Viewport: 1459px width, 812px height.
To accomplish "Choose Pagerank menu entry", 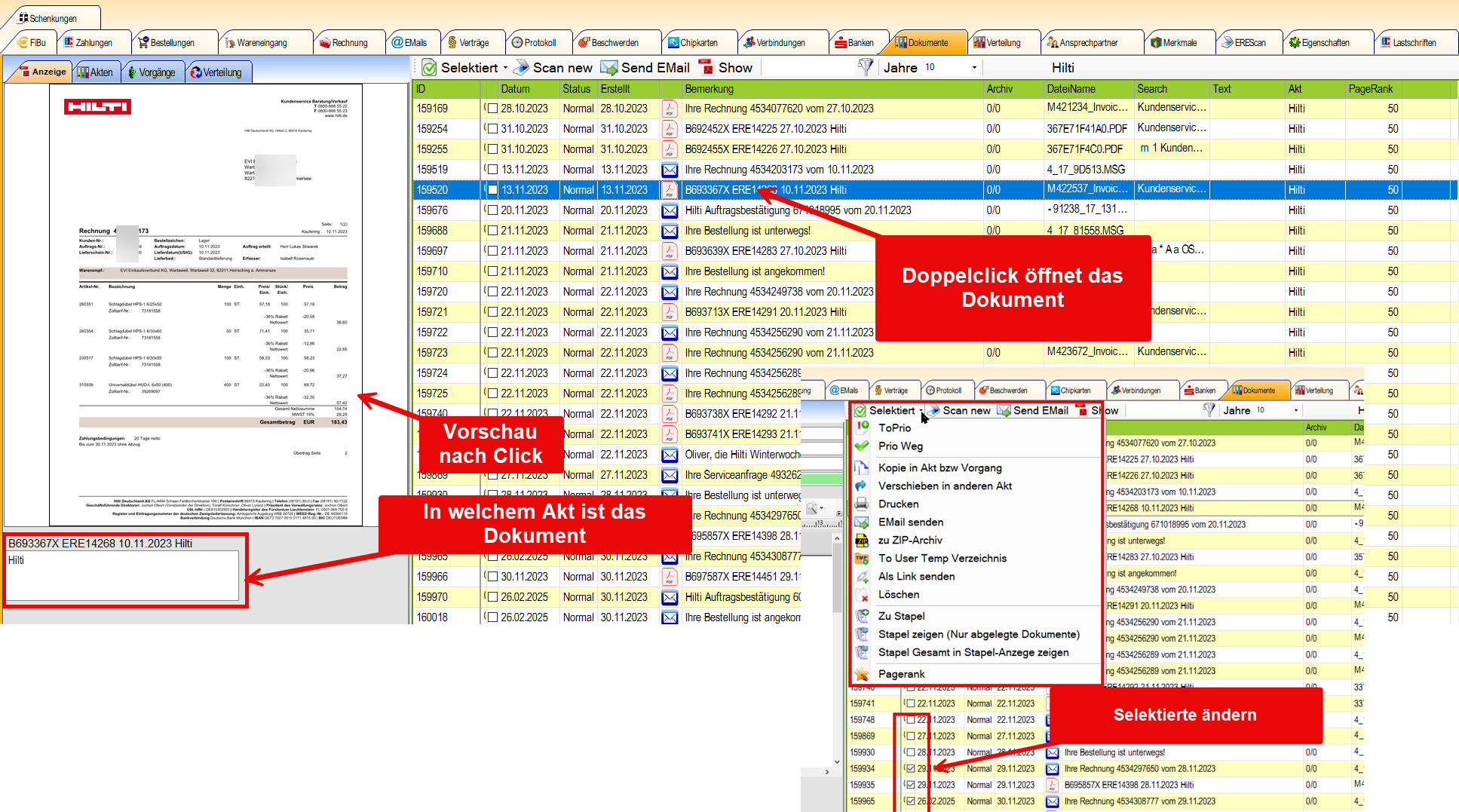I will [x=901, y=674].
